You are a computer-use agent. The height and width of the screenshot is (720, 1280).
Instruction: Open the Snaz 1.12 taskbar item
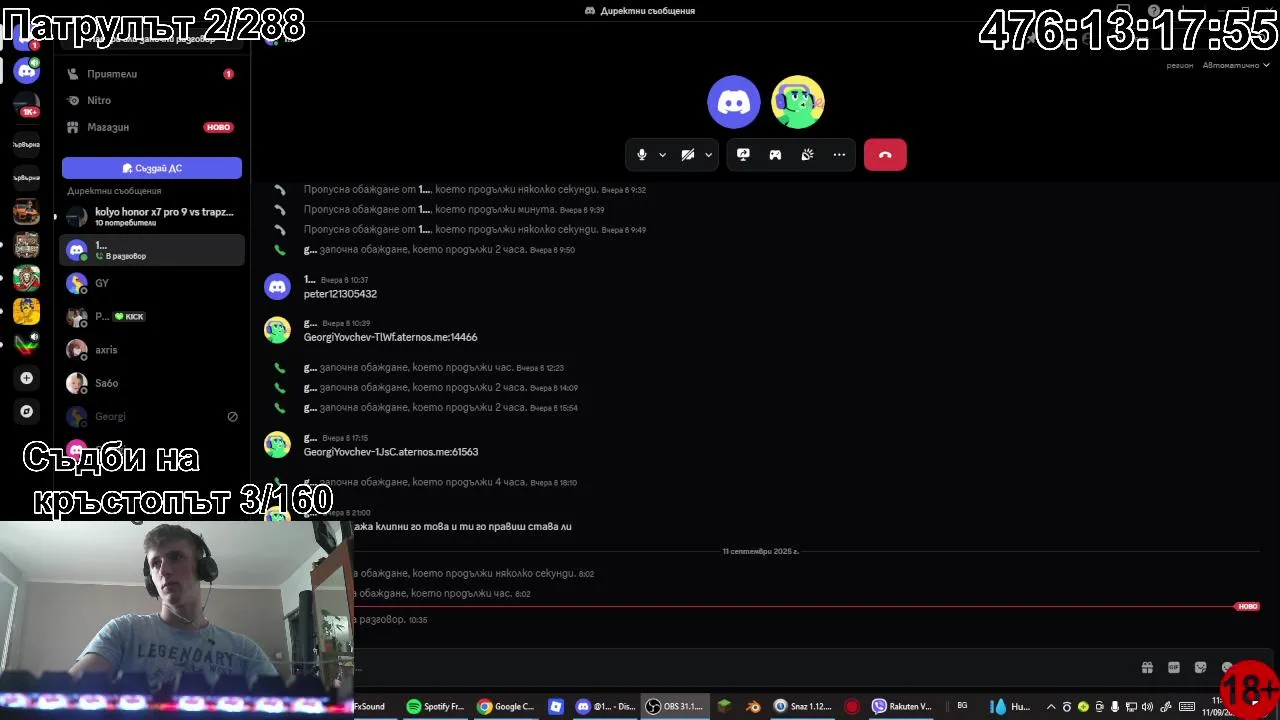pos(803,706)
